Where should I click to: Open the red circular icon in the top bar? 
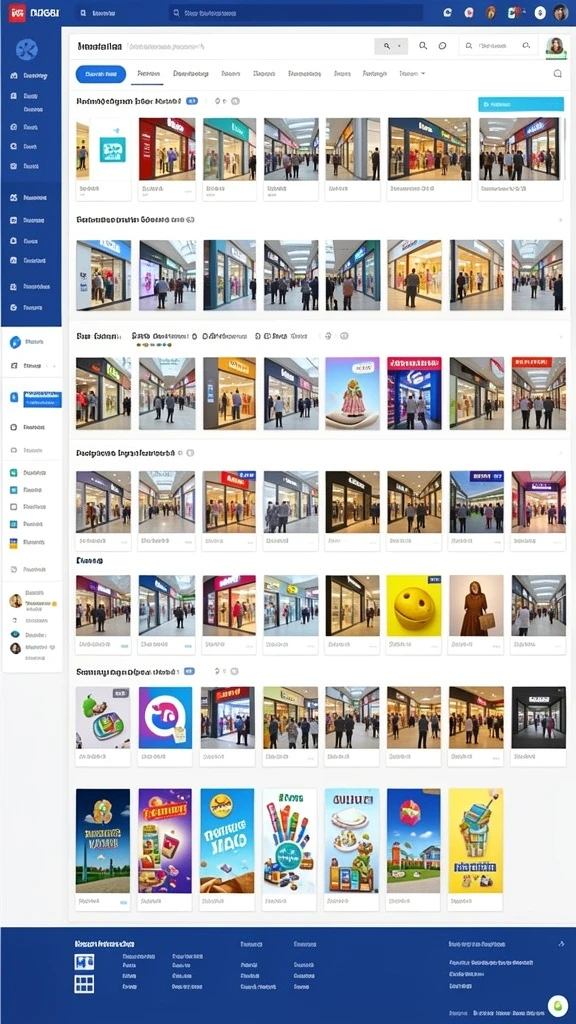coord(468,12)
